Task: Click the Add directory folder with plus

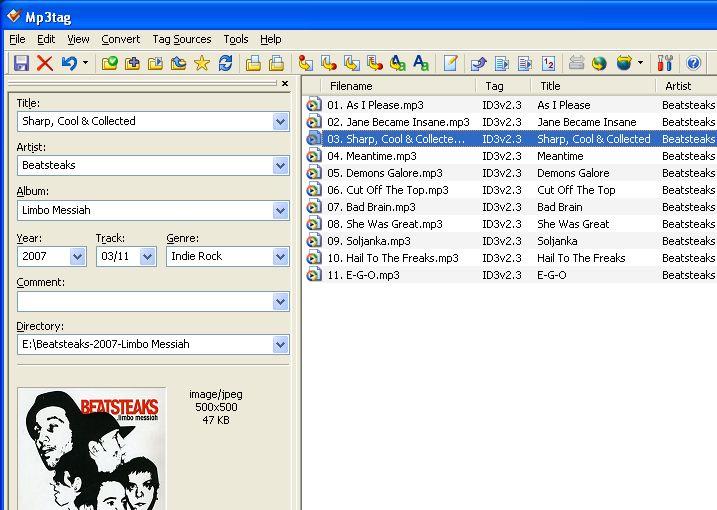Action: click(133, 63)
